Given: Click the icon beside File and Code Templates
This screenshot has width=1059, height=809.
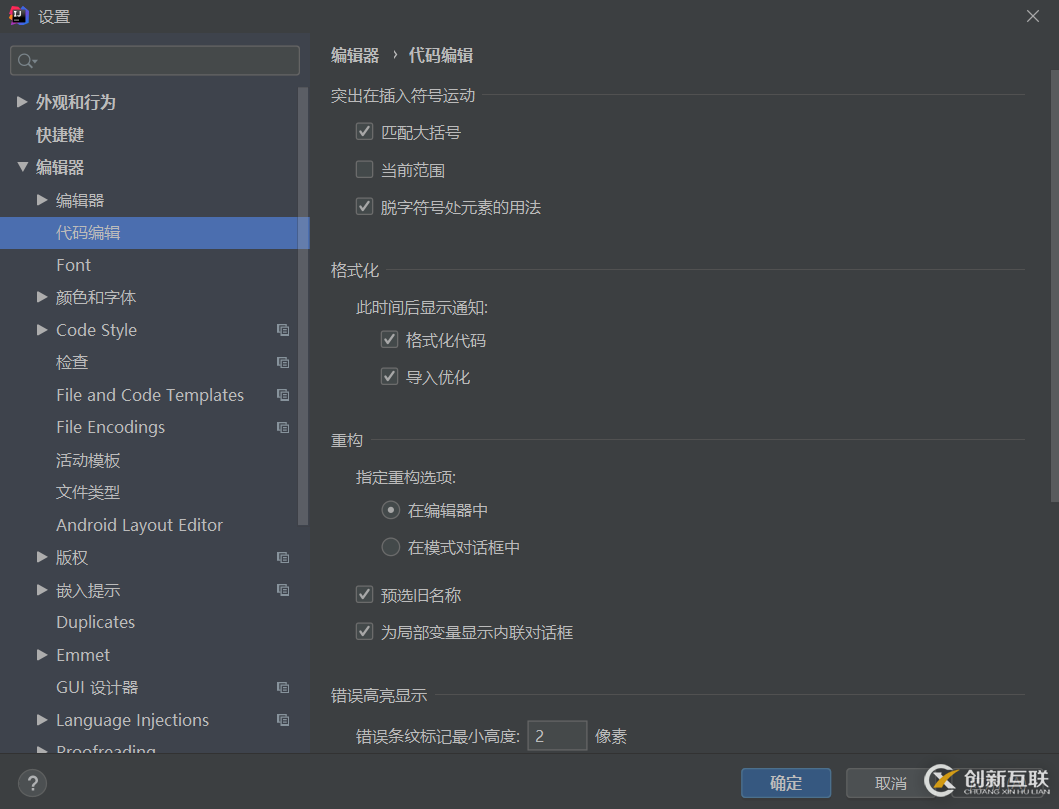Looking at the screenshot, I should pyautogui.click(x=283, y=395).
